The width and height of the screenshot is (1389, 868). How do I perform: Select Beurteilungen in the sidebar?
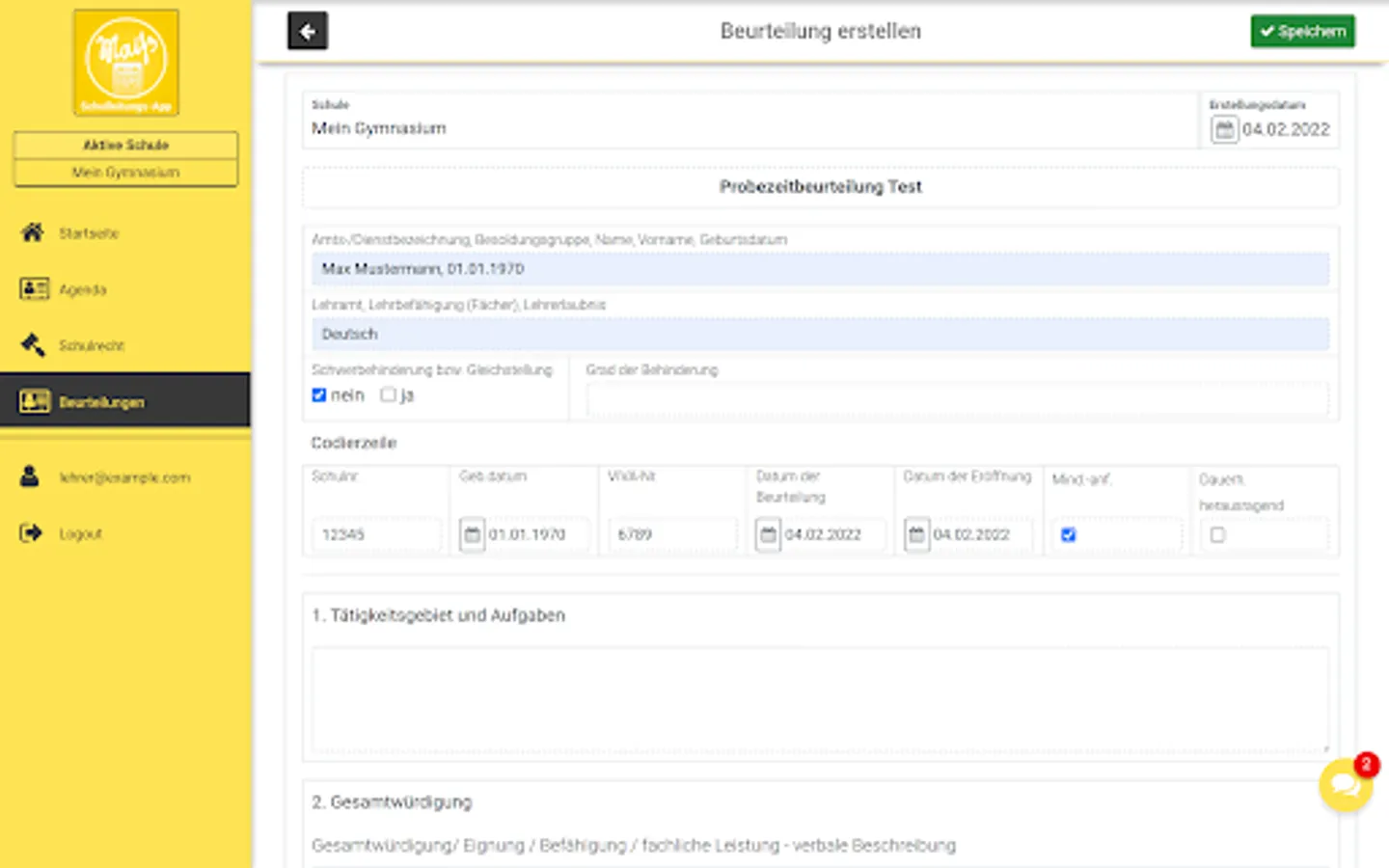(101, 401)
